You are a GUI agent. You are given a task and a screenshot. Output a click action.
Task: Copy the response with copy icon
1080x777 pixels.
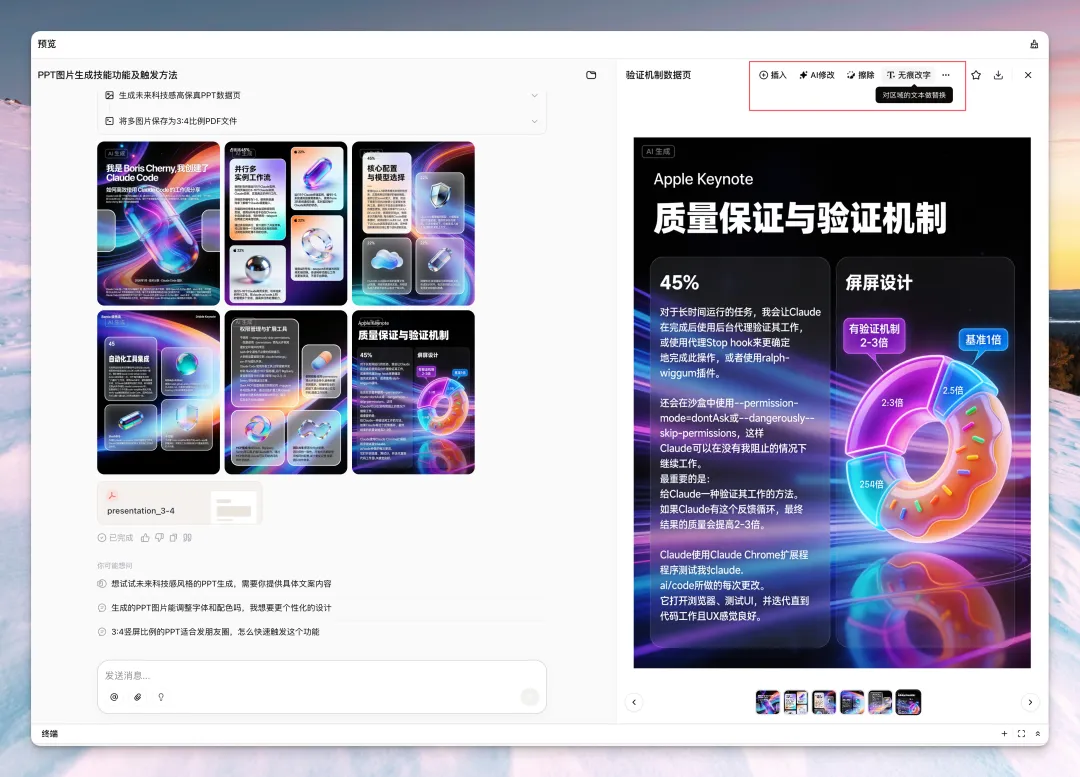tap(173, 538)
